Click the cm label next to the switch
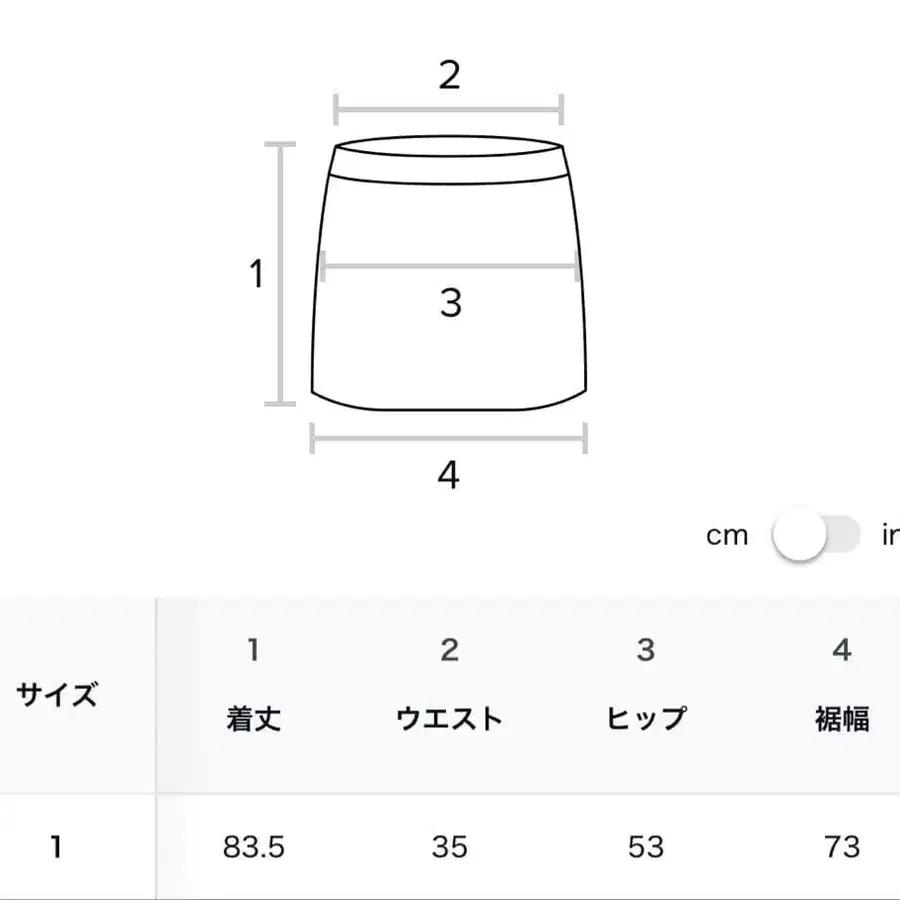Viewport: 900px width, 900px height. tap(729, 536)
